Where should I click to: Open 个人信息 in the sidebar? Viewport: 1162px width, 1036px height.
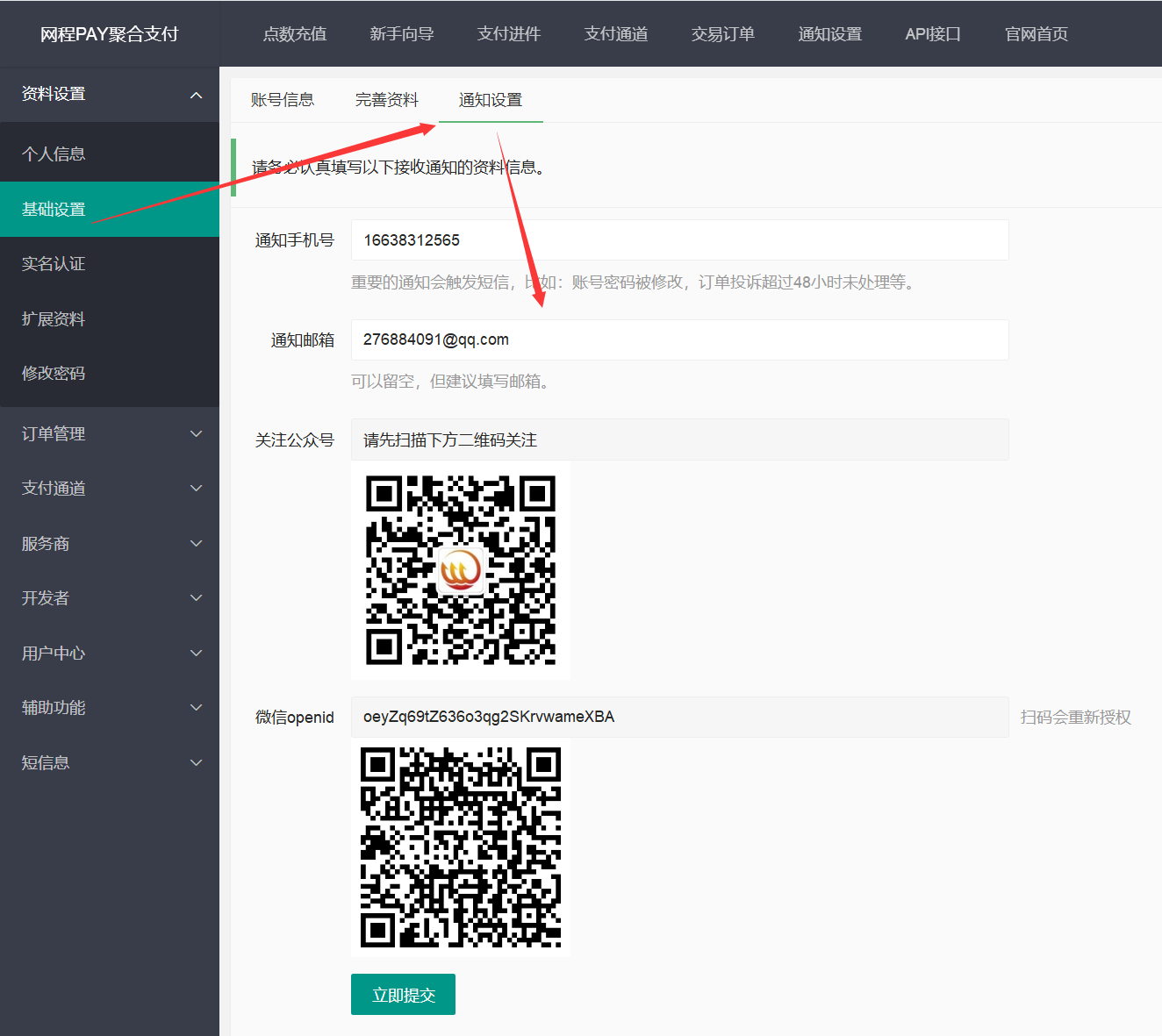[54, 154]
